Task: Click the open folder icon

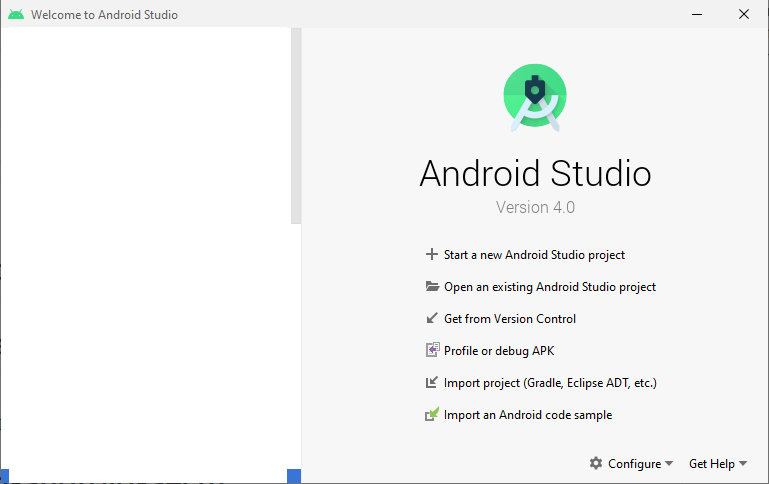Action: click(432, 286)
